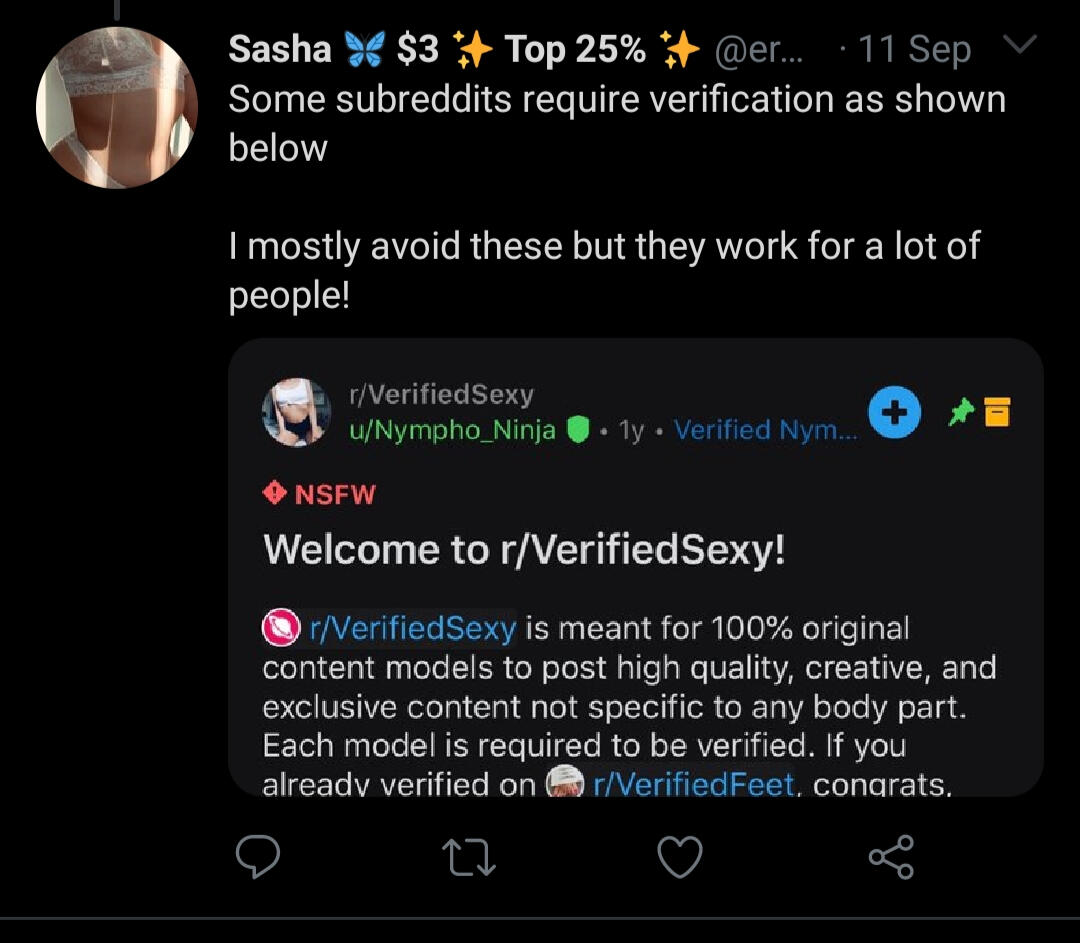The image size is (1080, 943).
Task: Open Sasha's profile picture
Action: [116, 108]
